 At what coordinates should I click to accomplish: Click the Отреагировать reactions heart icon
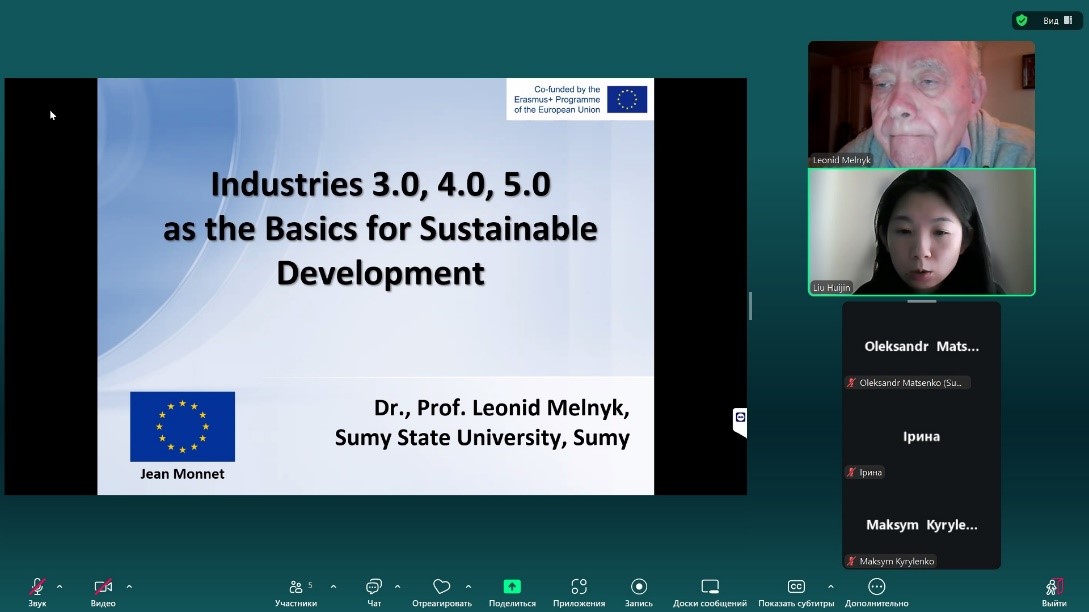[441, 587]
